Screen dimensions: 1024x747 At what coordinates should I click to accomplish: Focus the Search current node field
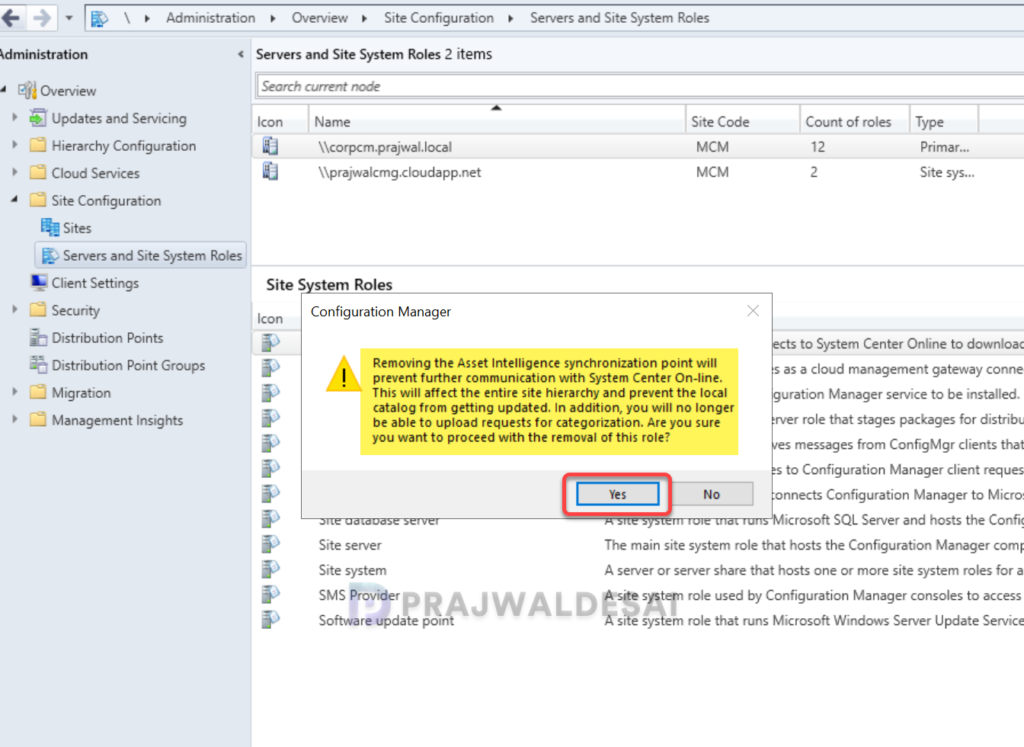point(640,86)
